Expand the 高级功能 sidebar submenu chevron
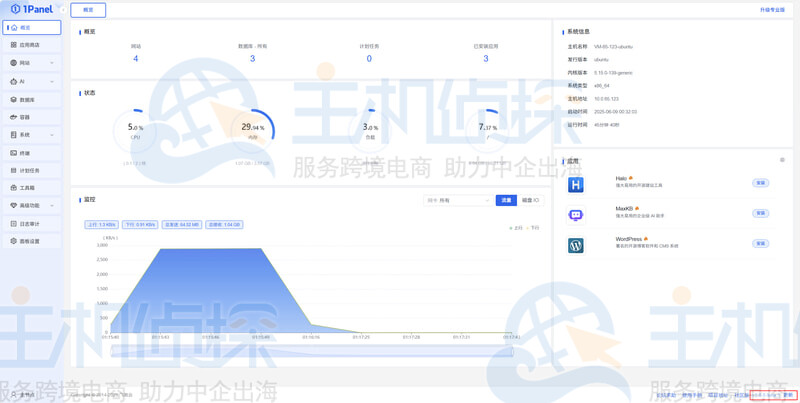This screenshot has height=403, width=800. [x=52, y=206]
